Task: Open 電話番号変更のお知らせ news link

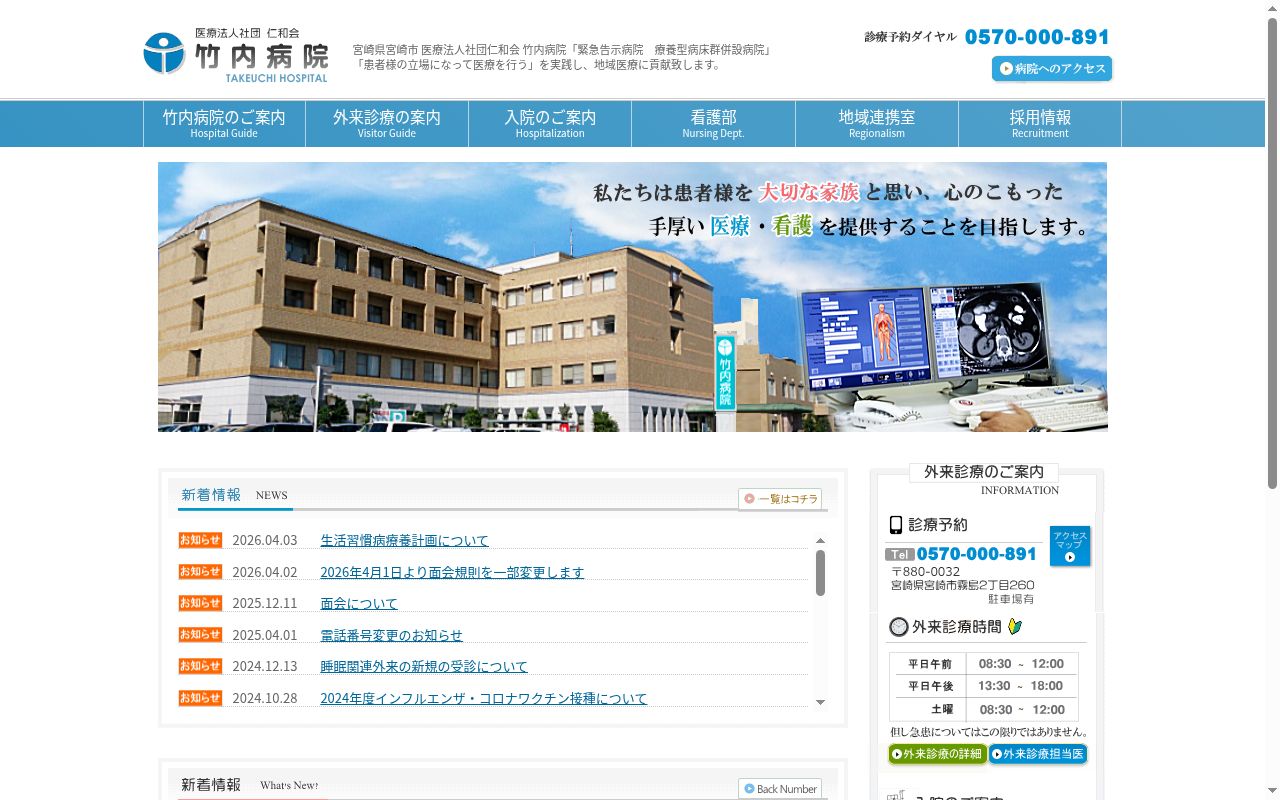Action: pos(391,635)
